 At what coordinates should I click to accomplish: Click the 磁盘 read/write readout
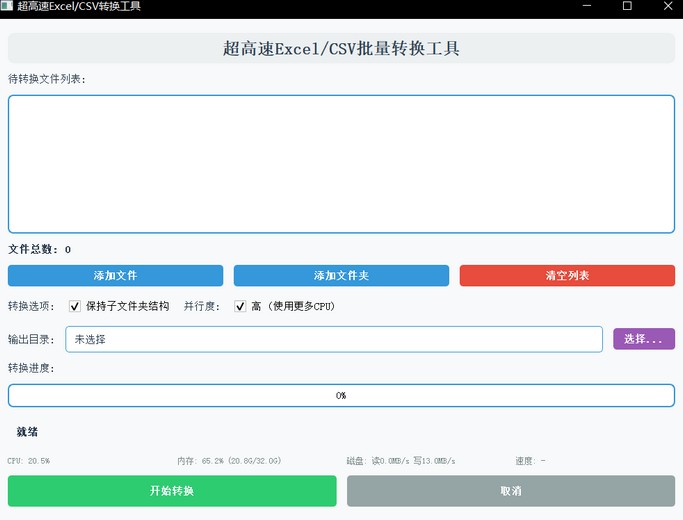pos(400,461)
